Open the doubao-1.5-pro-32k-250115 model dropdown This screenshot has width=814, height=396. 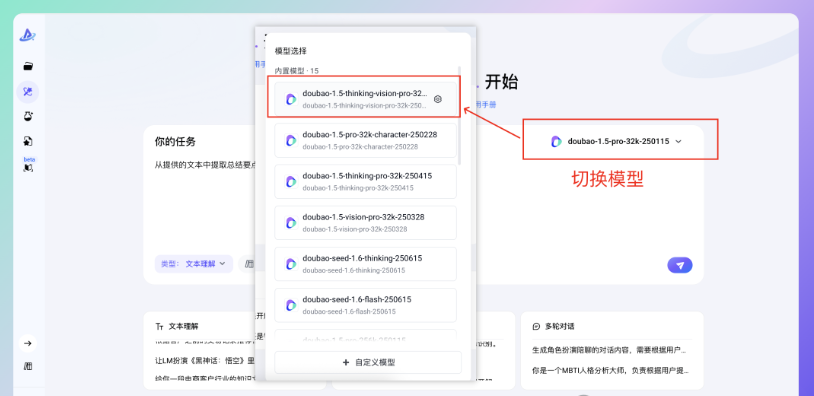pyautogui.click(x=616, y=141)
